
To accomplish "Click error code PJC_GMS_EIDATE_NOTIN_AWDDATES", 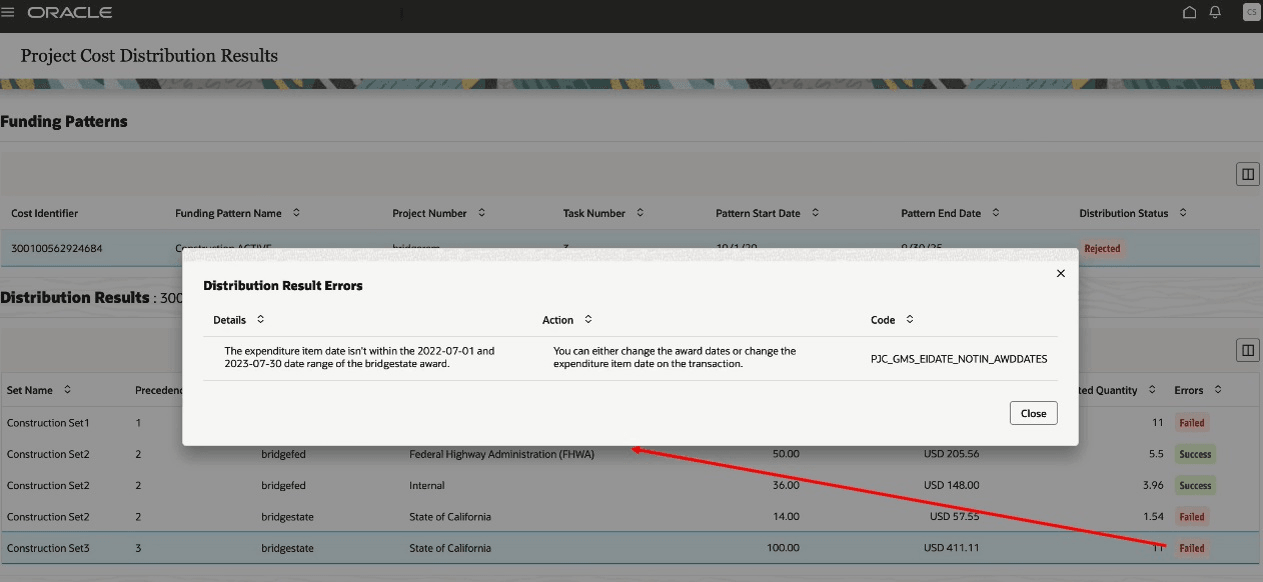I will (x=959, y=359).
